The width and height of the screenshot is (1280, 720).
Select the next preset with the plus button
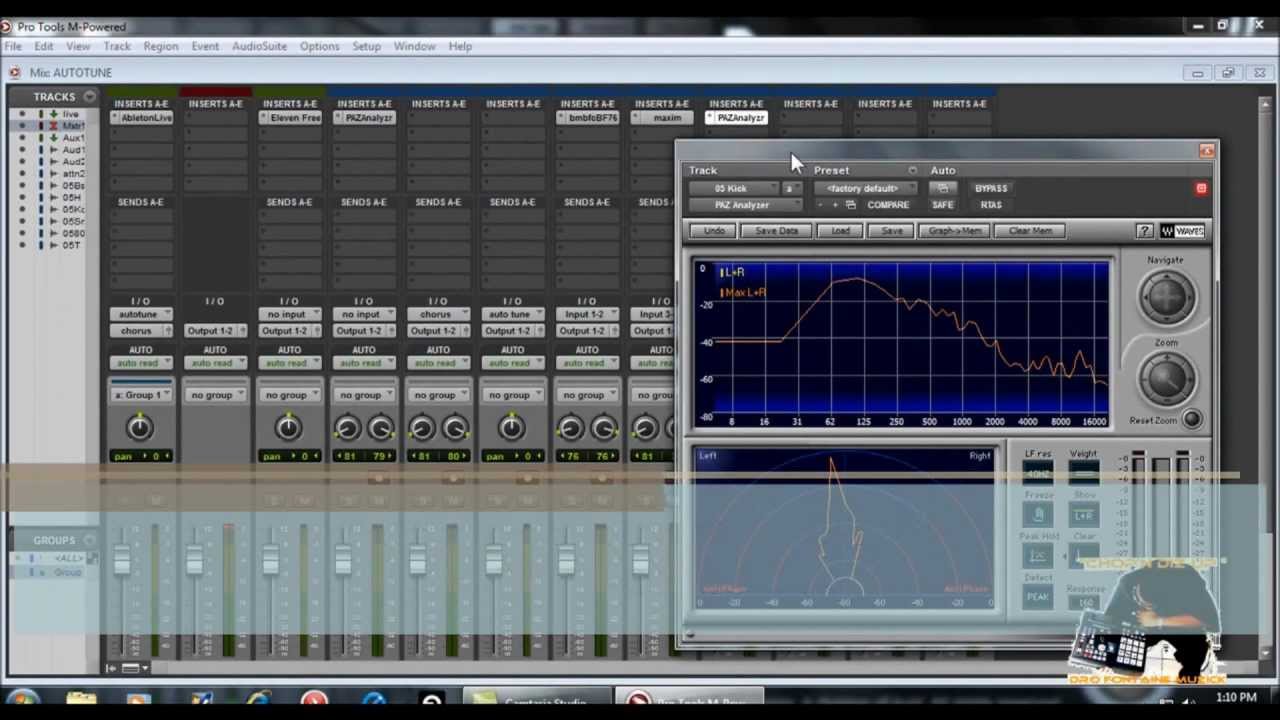(835, 205)
